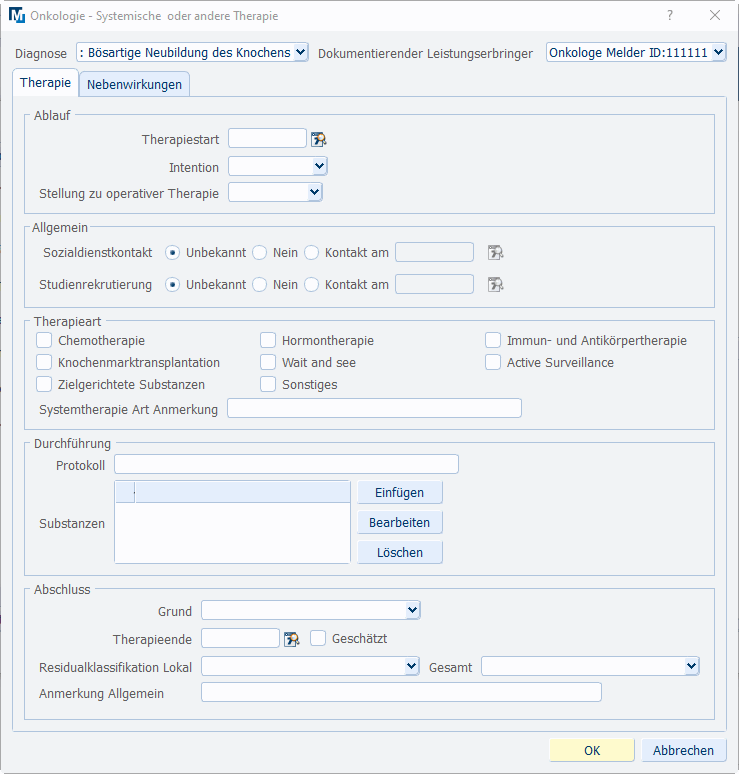The width and height of the screenshot is (739, 774).
Task: Select the Therapie tab
Action: [45, 83]
